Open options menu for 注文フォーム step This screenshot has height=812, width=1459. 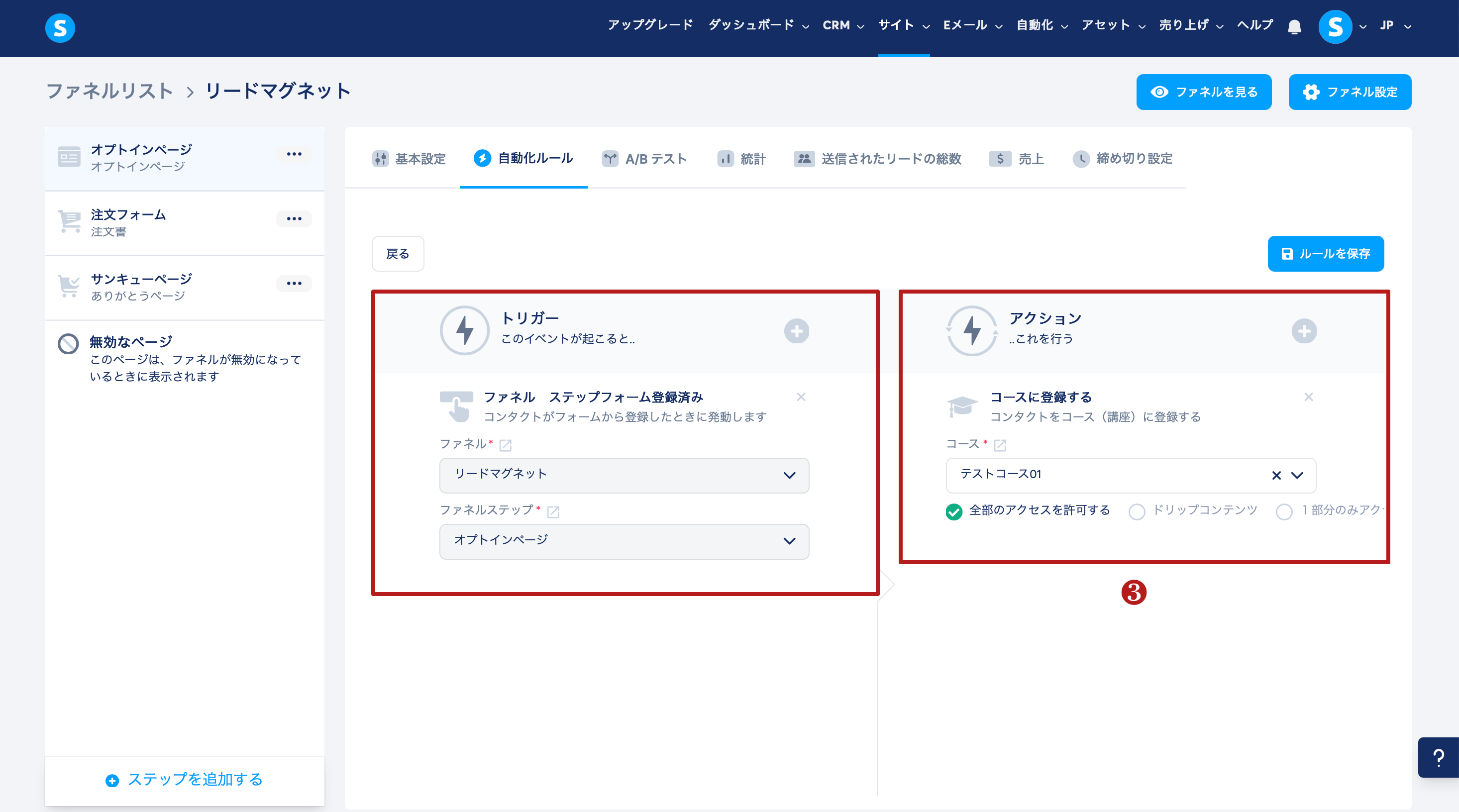294,218
